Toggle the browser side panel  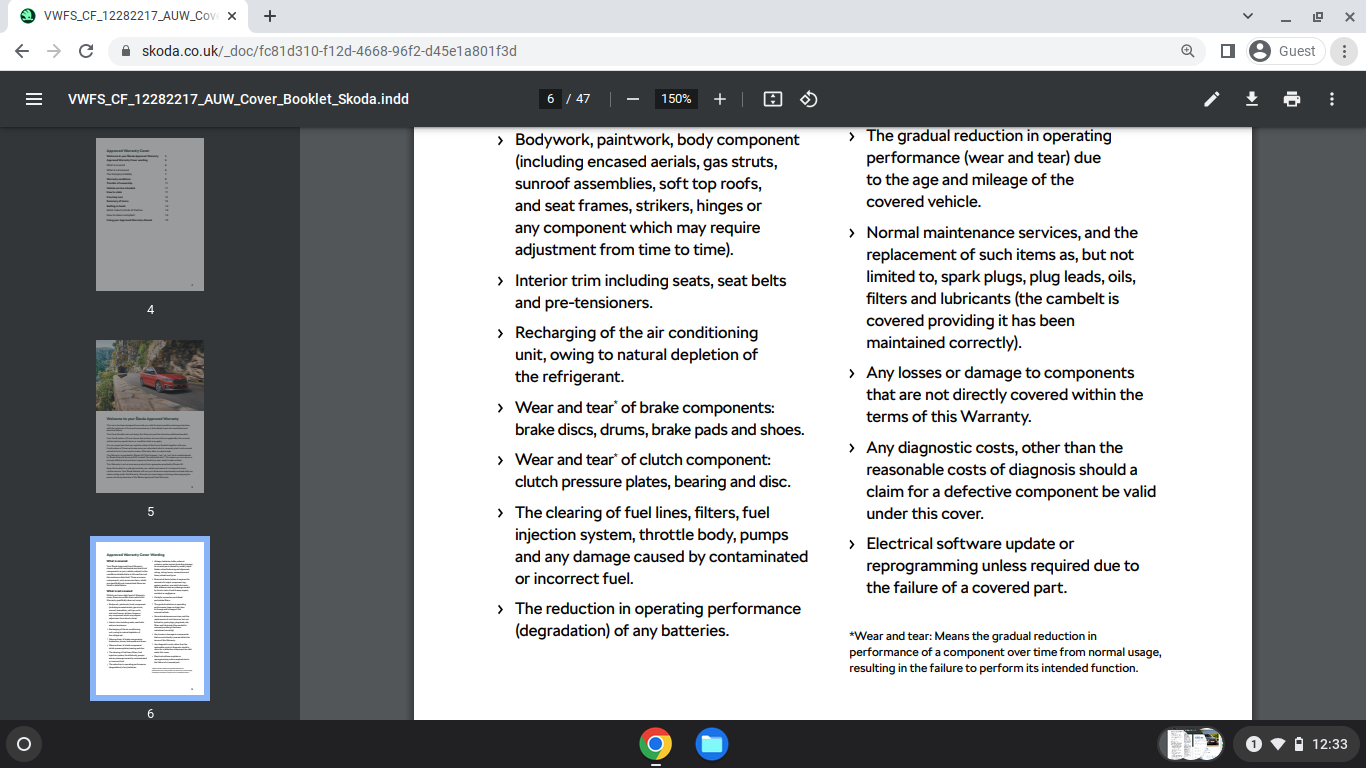click(1228, 51)
